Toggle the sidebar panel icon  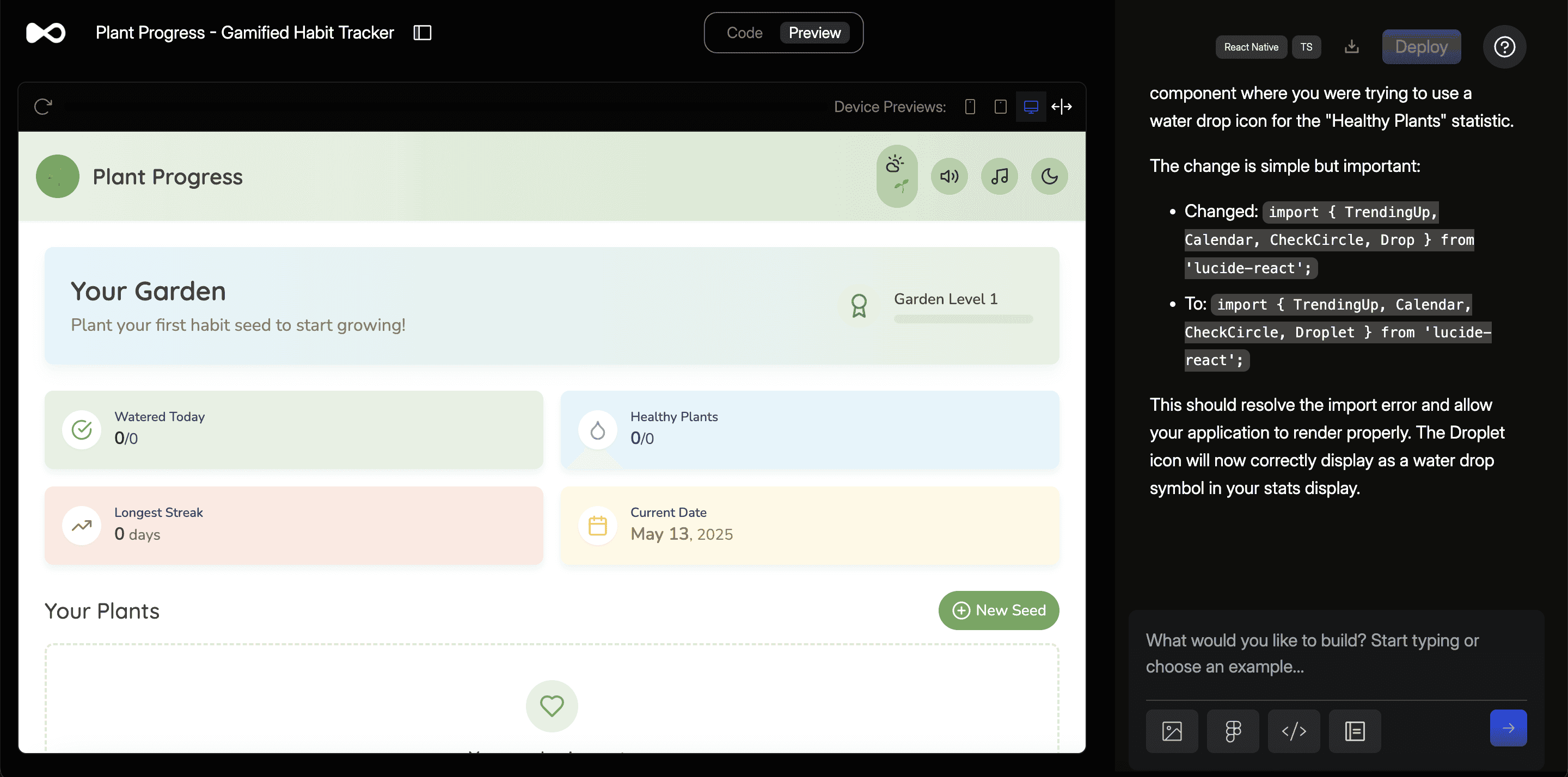422,33
